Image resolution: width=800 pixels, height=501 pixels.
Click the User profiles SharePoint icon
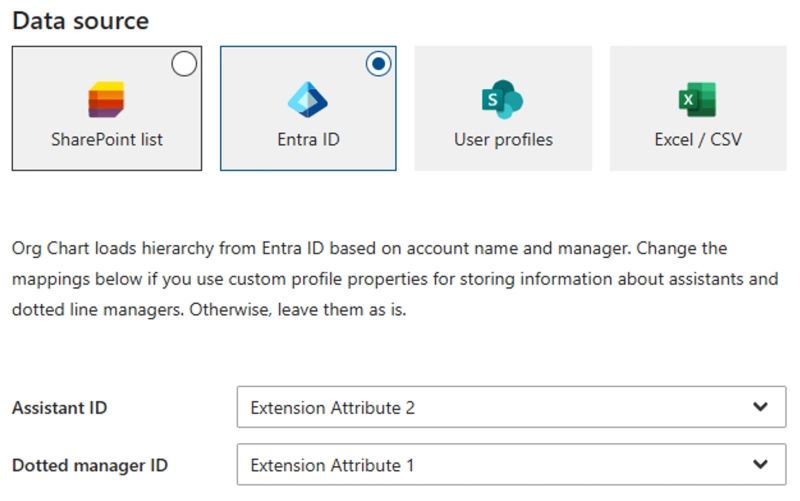pos(503,99)
